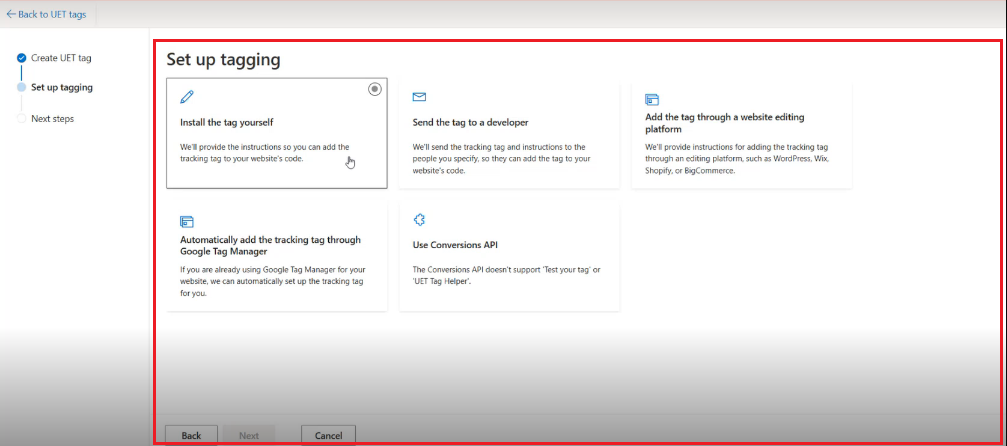Click the Next steps empty circle indicator
1007x446 pixels.
coord(21,119)
